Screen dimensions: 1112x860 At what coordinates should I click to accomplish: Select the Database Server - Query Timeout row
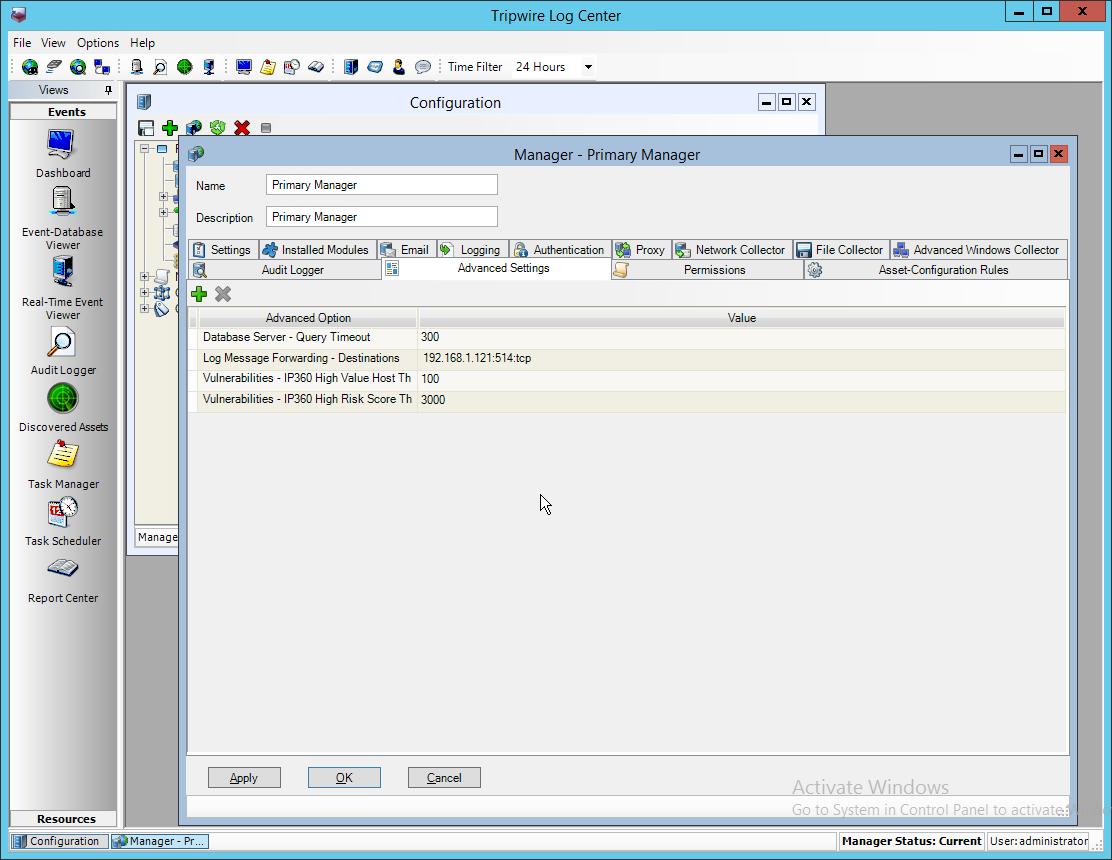tap(627, 337)
